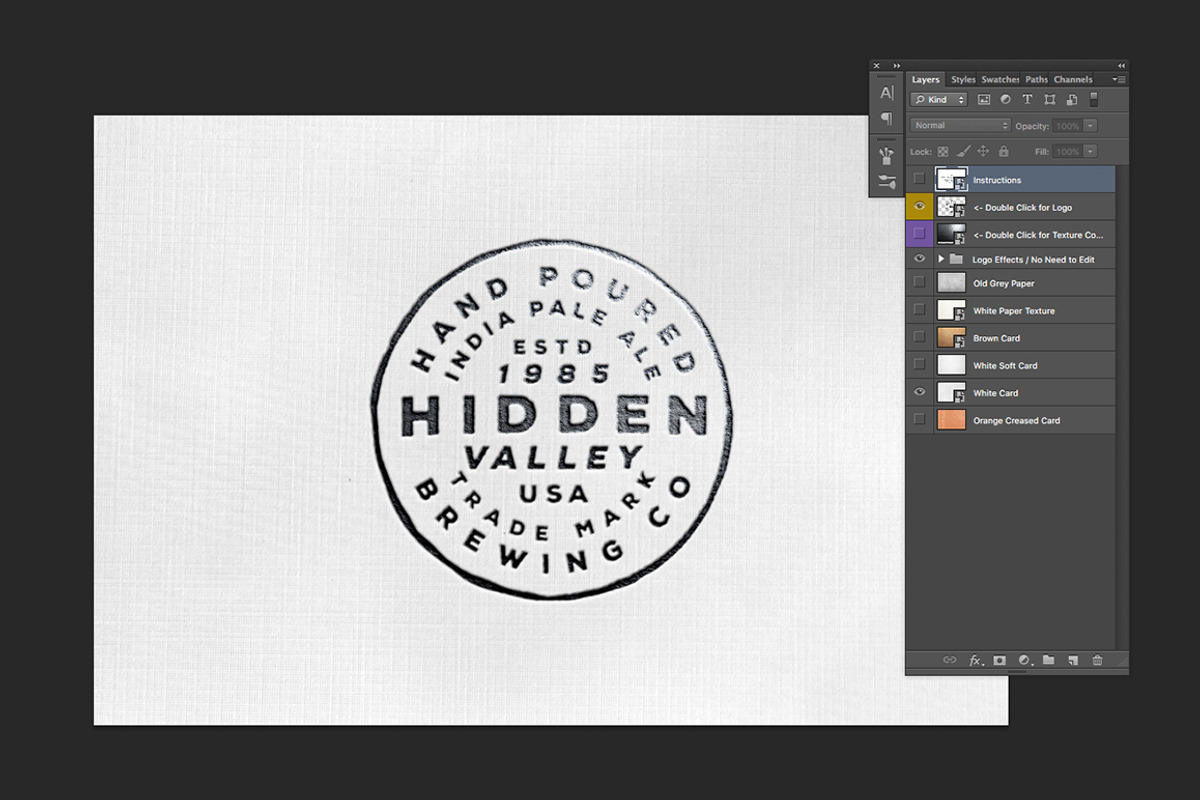
Task: Hide the Logo Effects group
Action: [919, 259]
